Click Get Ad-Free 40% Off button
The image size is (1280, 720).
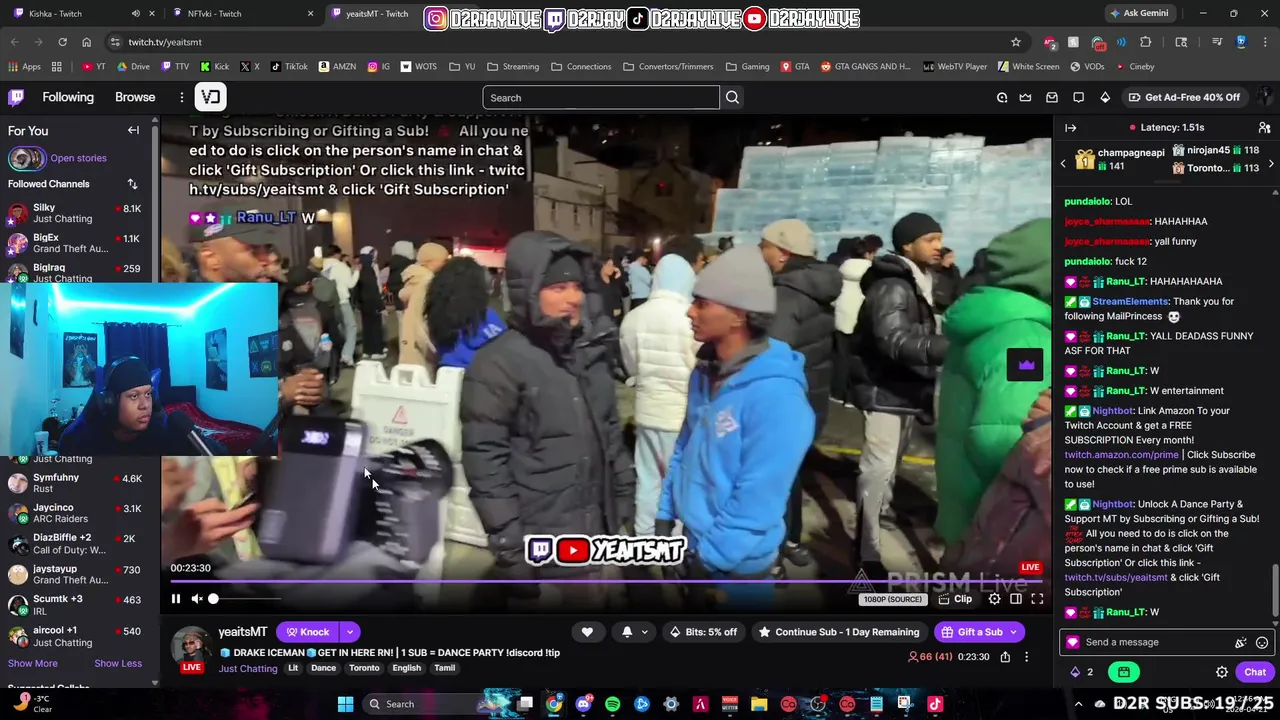coord(1184,97)
